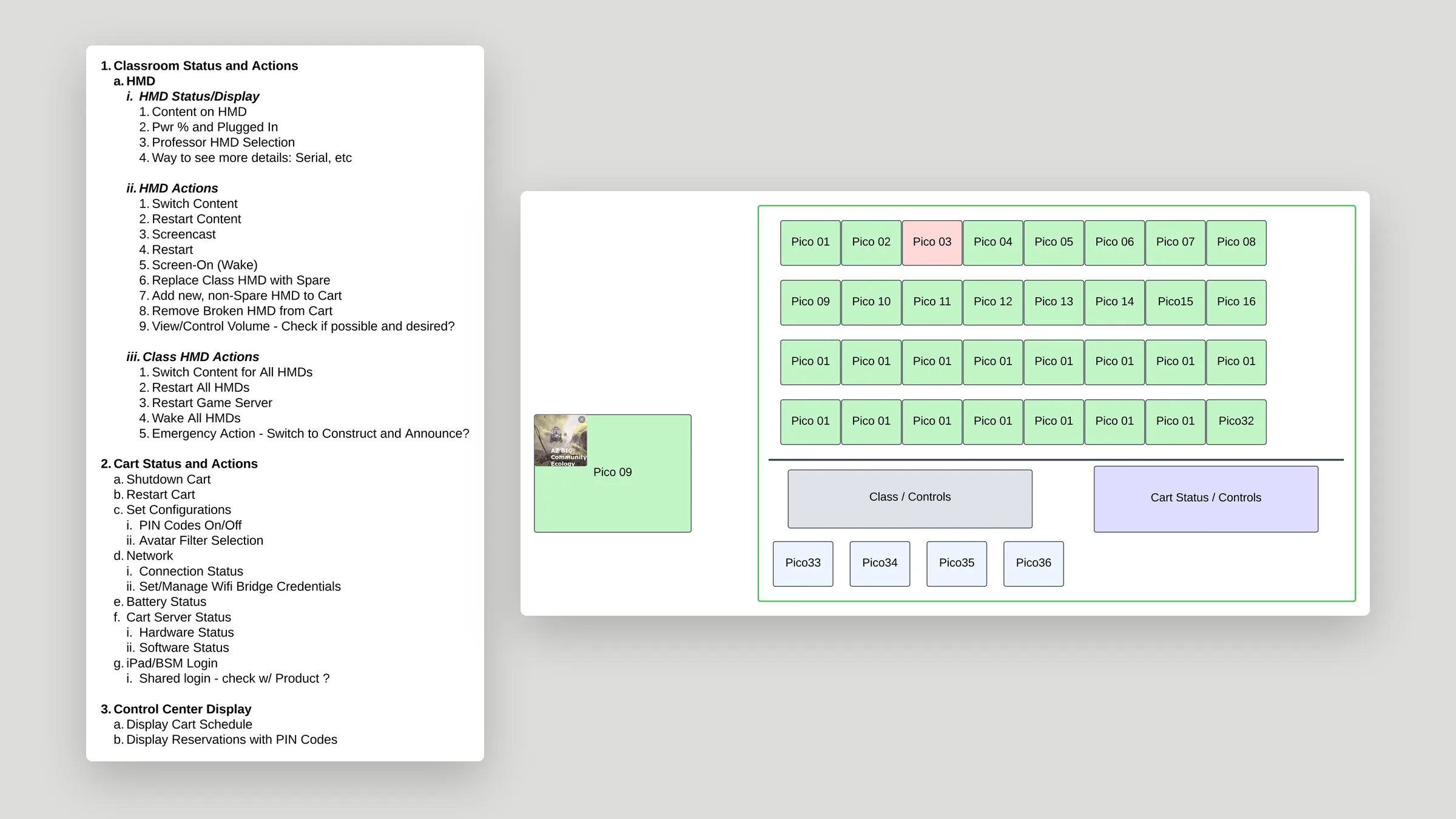The image size is (1456, 819).
Task: Click the 'Control Center Display' heading
Action: (x=183, y=709)
